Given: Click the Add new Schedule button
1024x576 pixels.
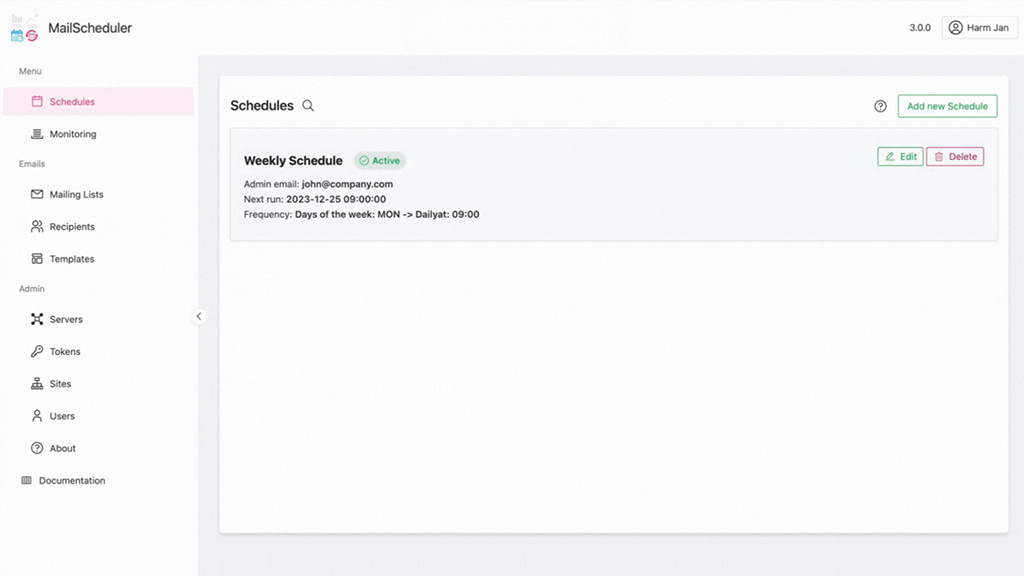Looking at the screenshot, I should tap(947, 106).
